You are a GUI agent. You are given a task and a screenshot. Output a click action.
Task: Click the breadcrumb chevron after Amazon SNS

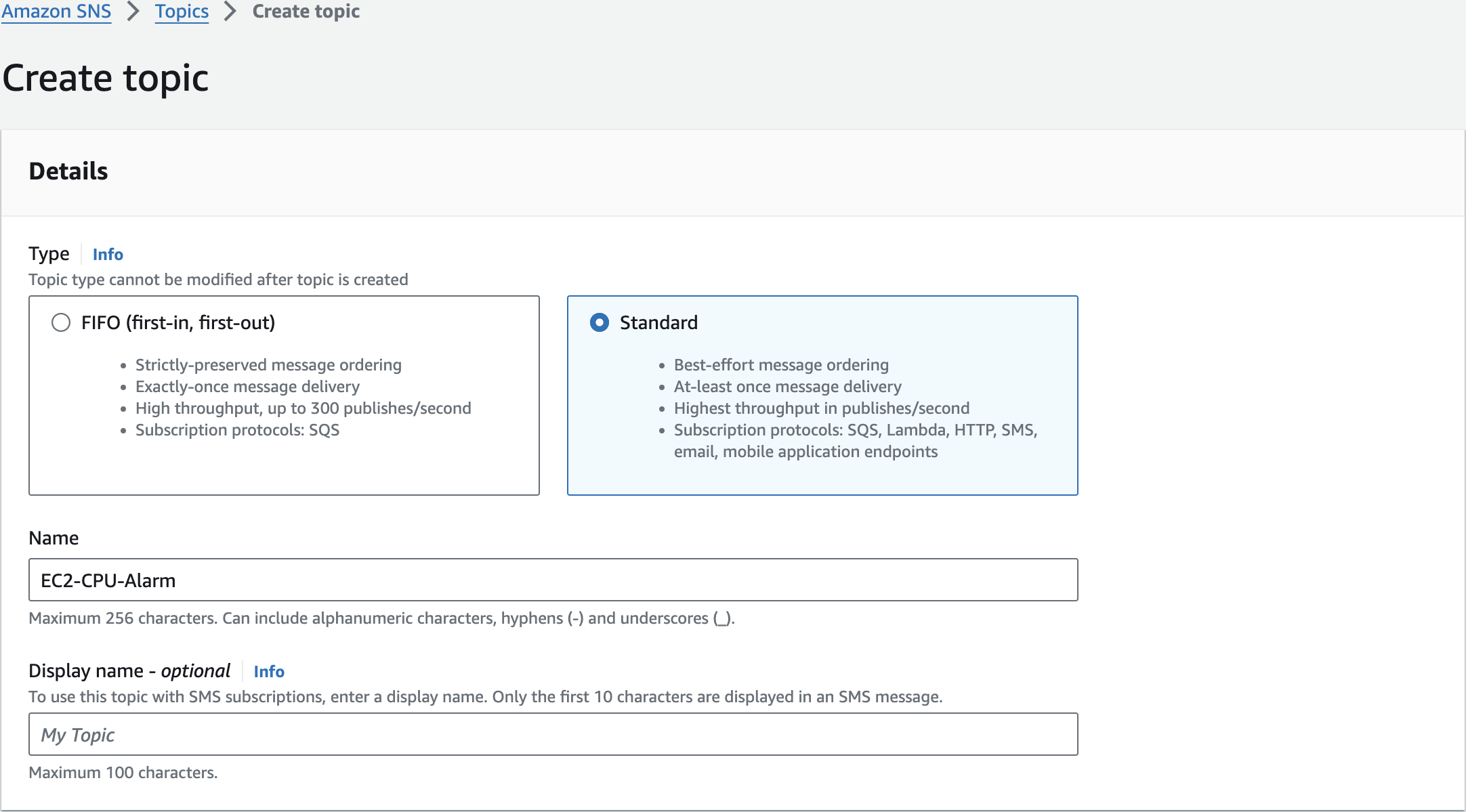coord(133,12)
